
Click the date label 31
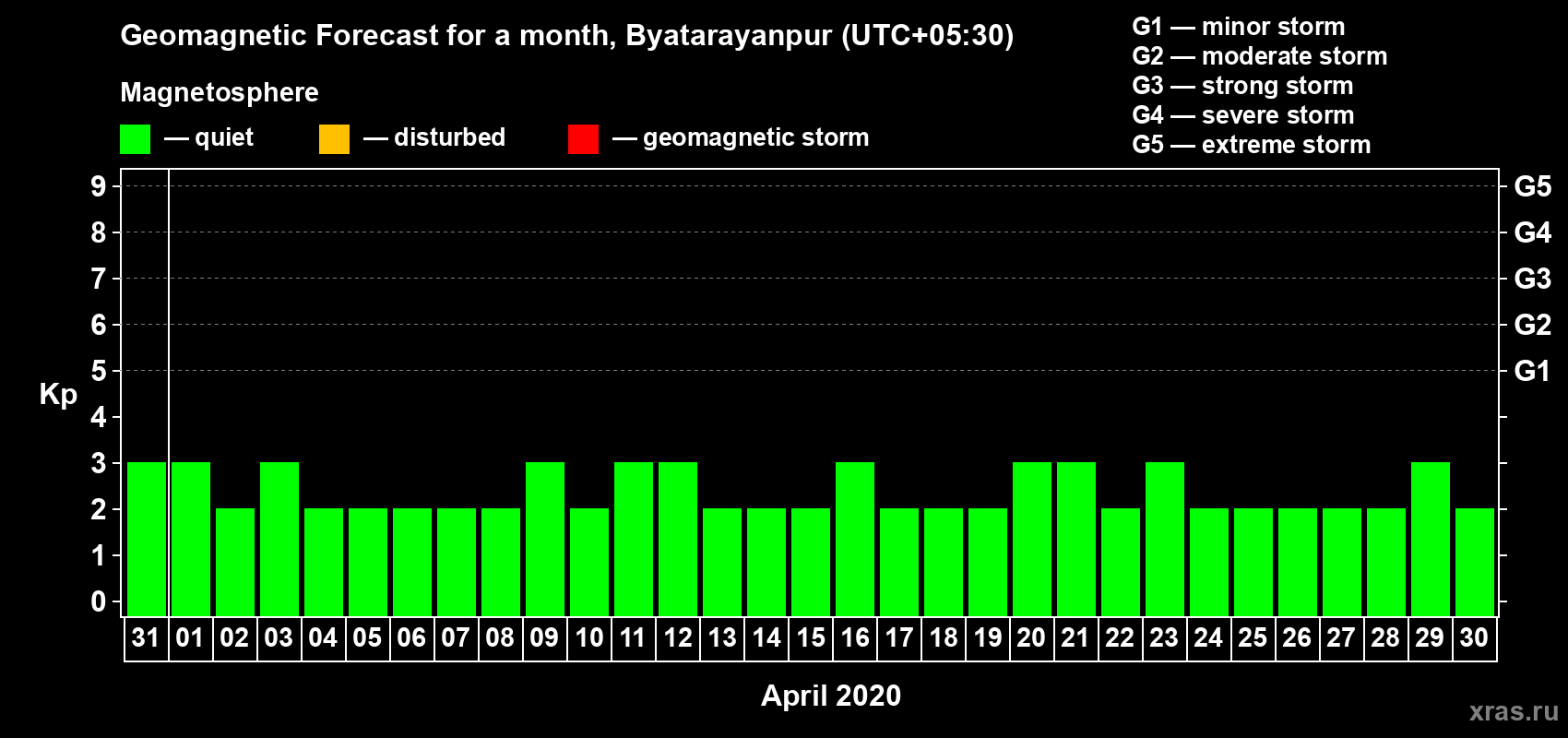click(x=146, y=637)
